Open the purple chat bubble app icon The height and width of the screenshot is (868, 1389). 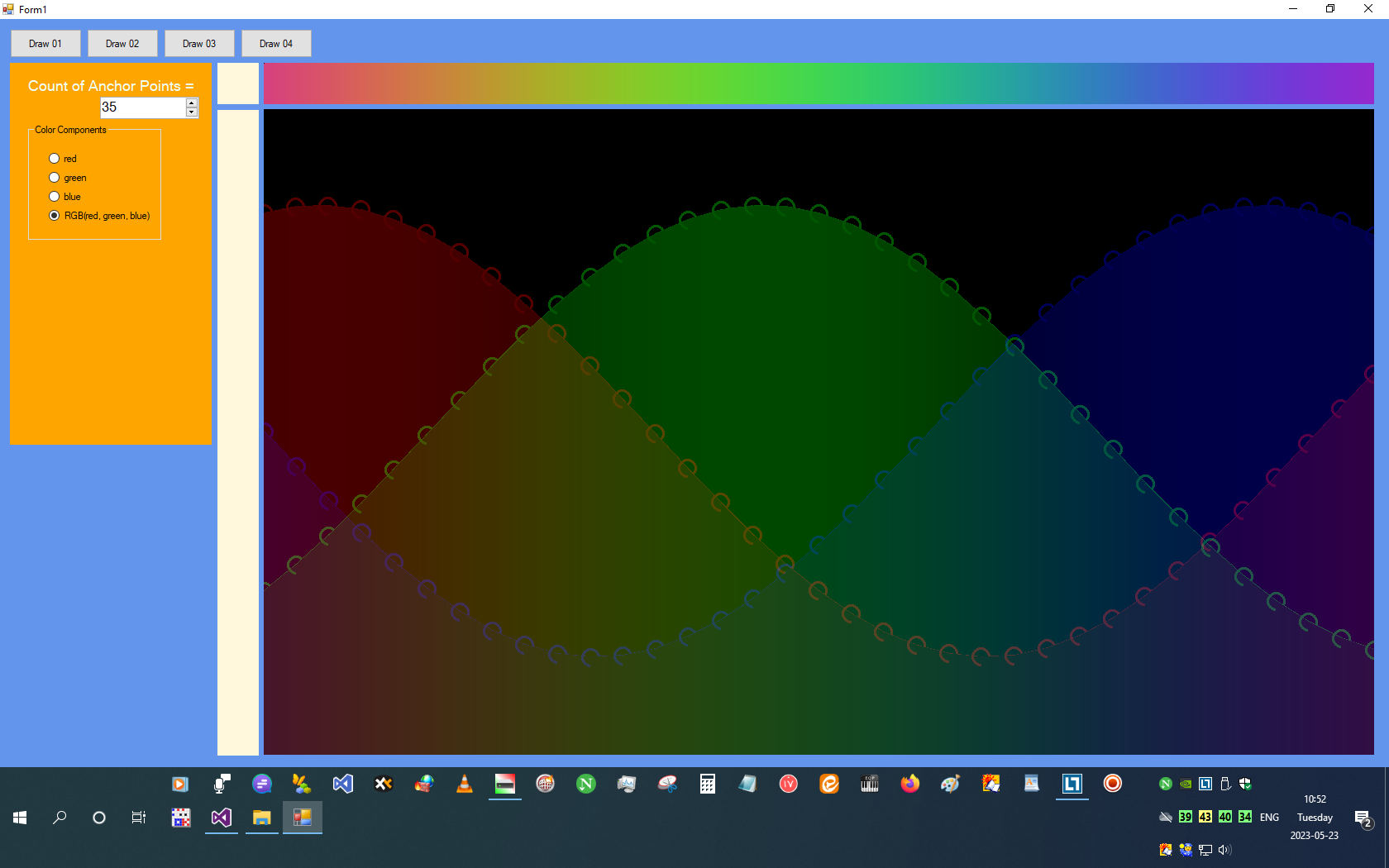point(262,784)
